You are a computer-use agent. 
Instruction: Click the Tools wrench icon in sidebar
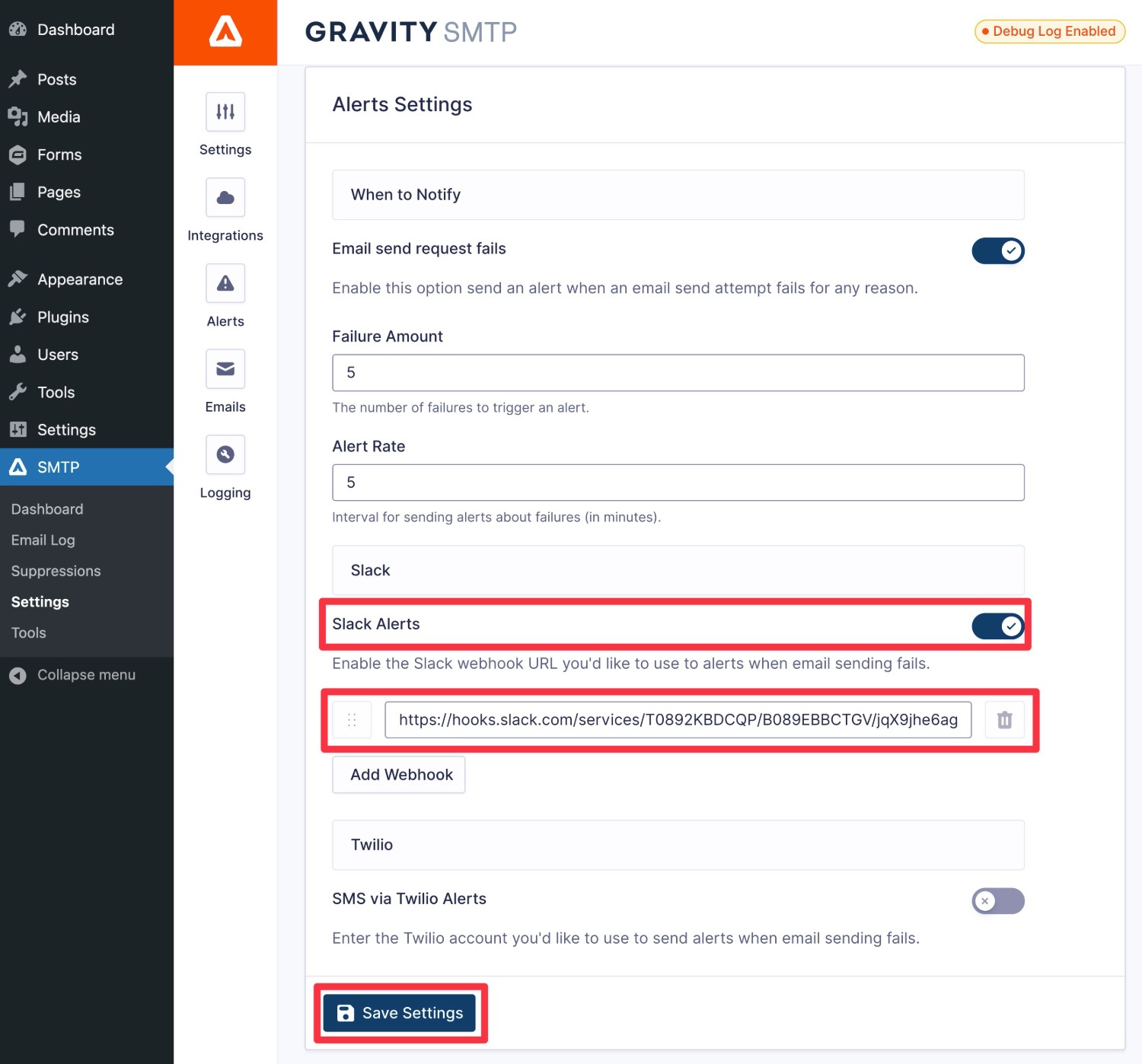click(x=18, y=392)
